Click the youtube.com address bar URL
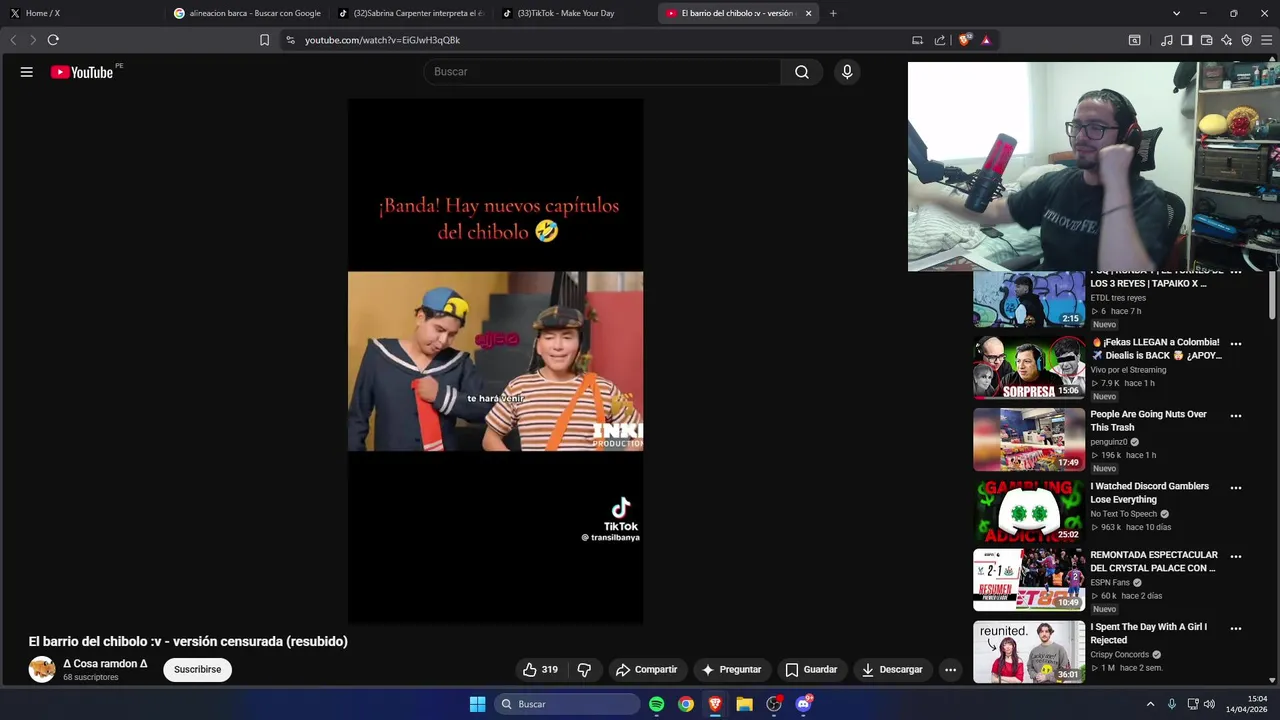 [x=382, y=40]
